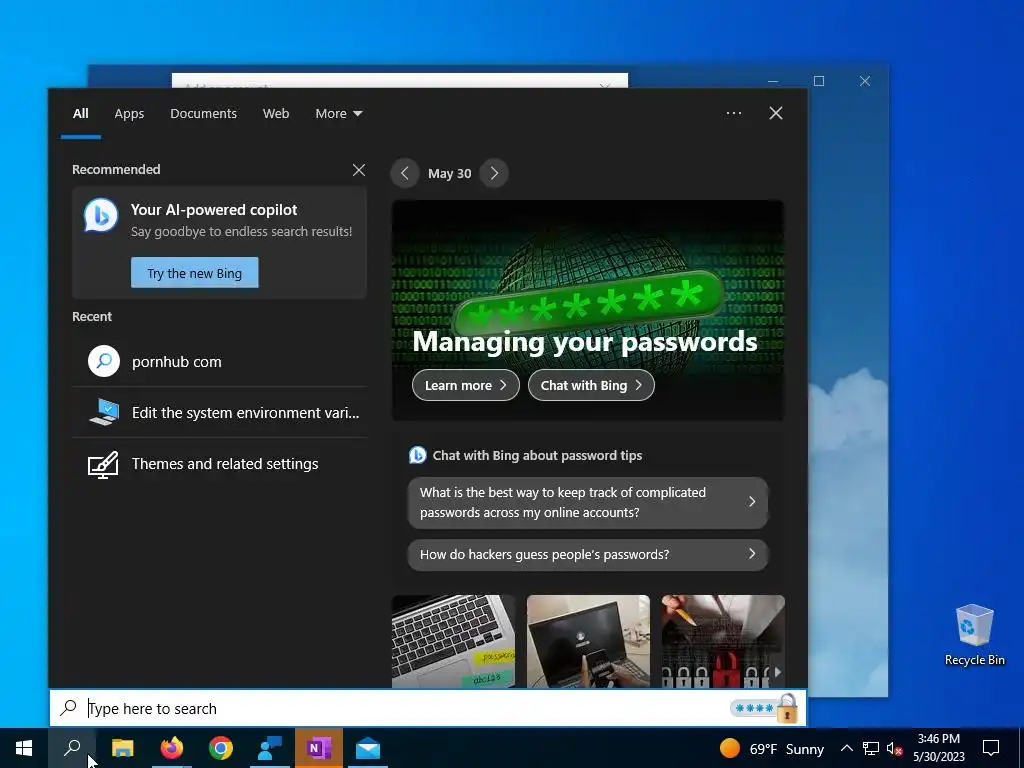Launch Google Chrome from the taskbar

tap(221, 748)
